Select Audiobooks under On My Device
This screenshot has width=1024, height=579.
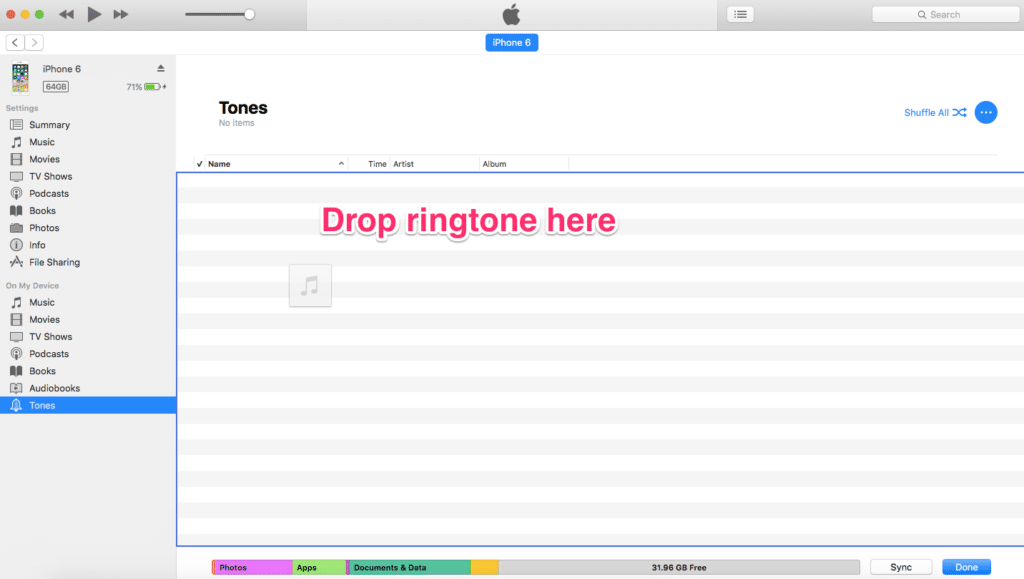54,388
